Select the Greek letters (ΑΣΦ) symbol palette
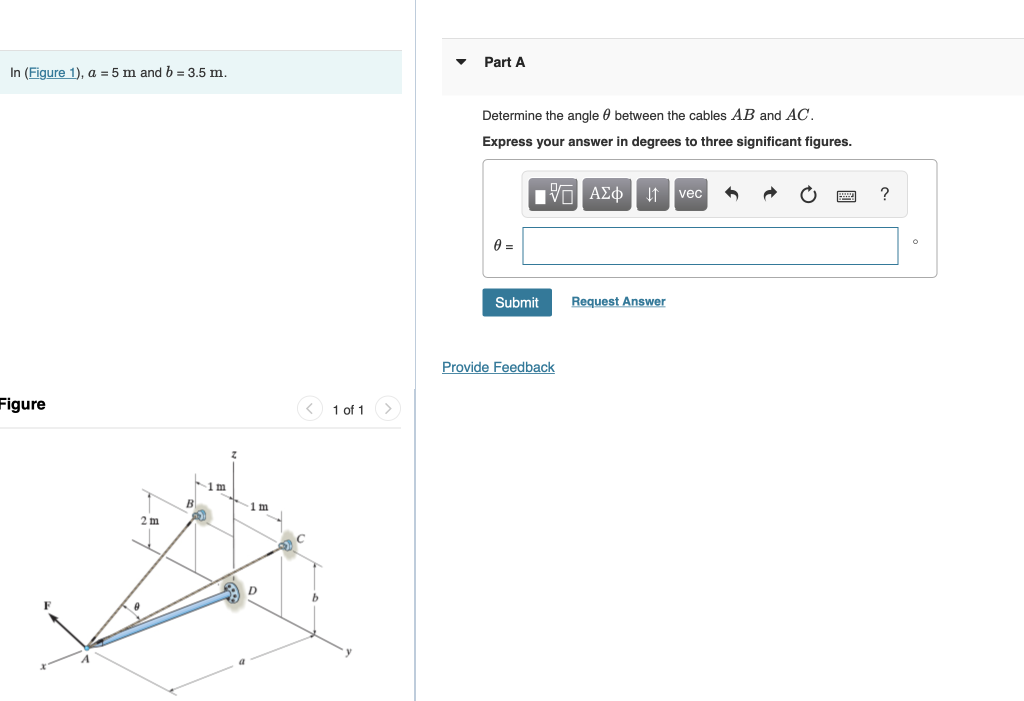1024x701 pixels. [606, 194]
